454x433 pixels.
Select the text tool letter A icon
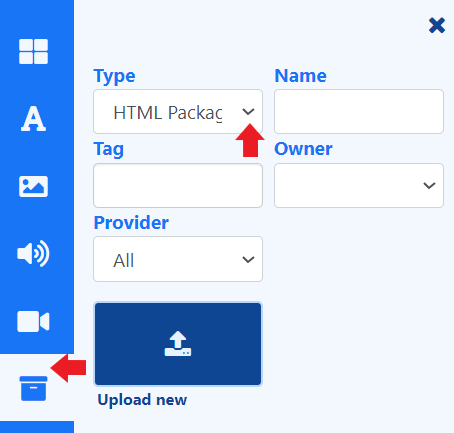33,119
